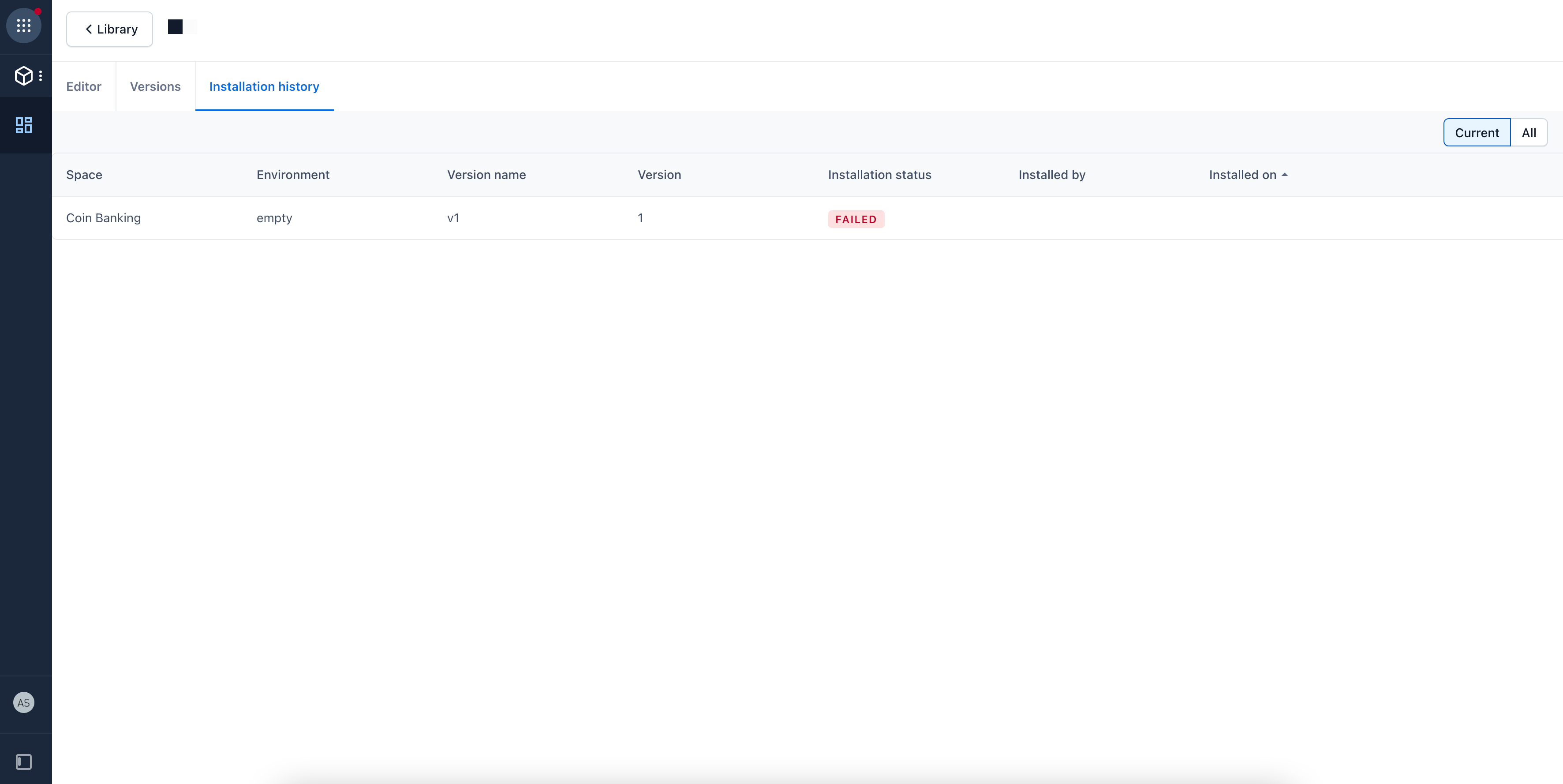The height and width of the screenshot is (784, 1563).
Task: Open the AS user avatar menu
Action: (24, 703)
